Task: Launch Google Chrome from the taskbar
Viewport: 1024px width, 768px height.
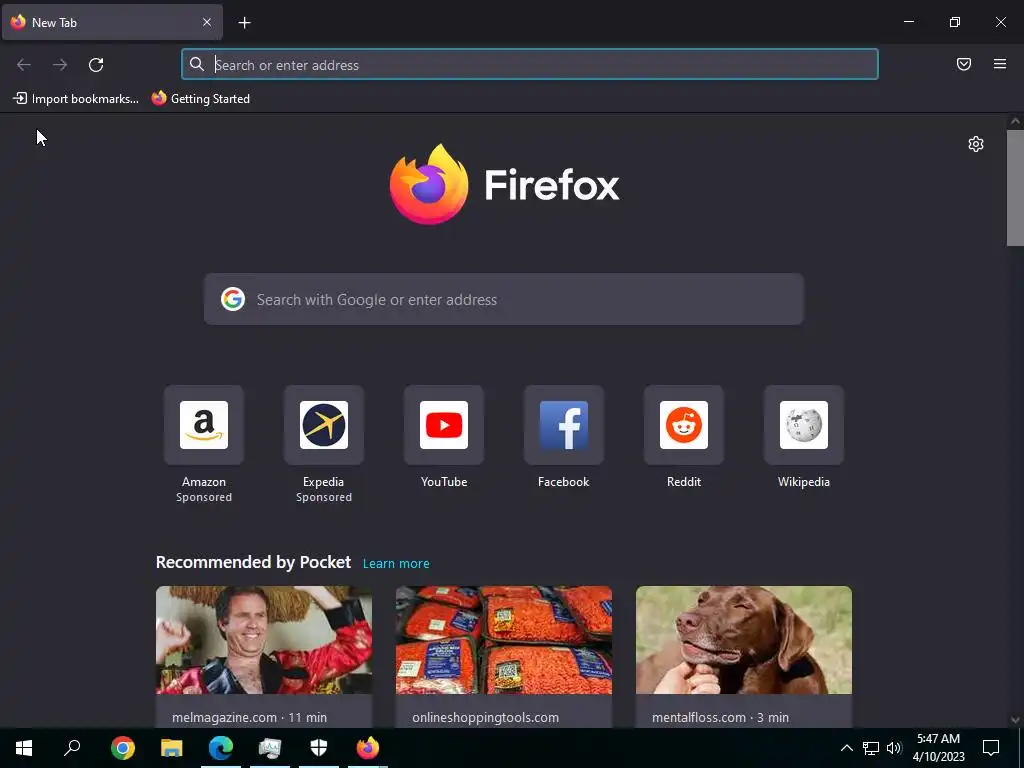Action: [x=123, y=748]
